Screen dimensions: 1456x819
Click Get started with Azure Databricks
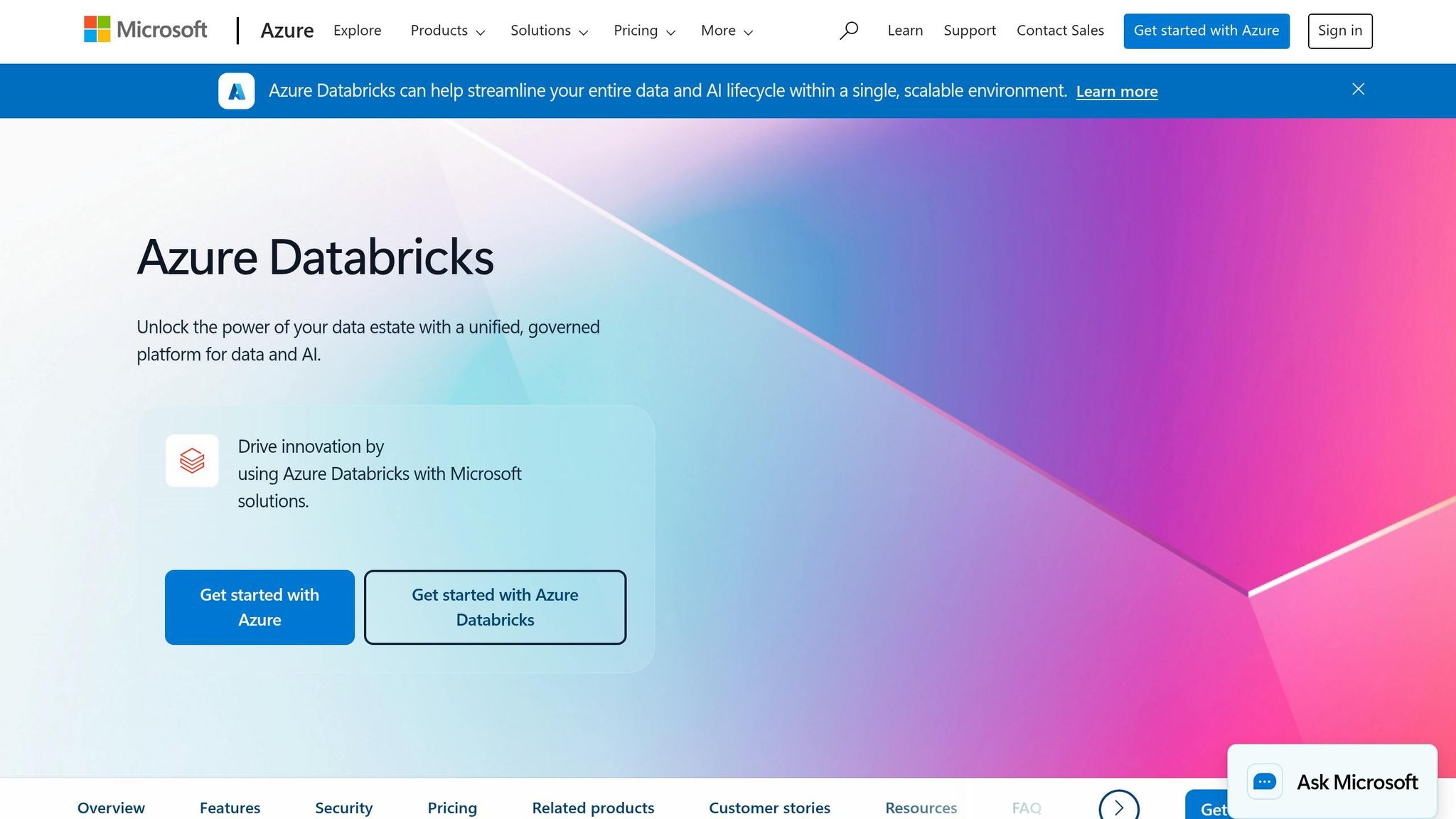click(494, 607)
